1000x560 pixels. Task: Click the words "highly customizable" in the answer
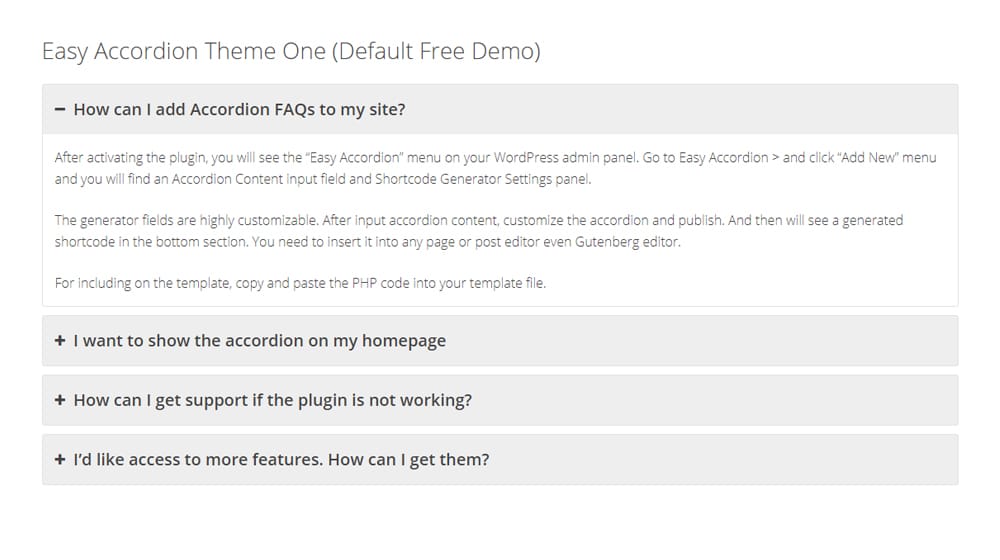click(257, 220)
